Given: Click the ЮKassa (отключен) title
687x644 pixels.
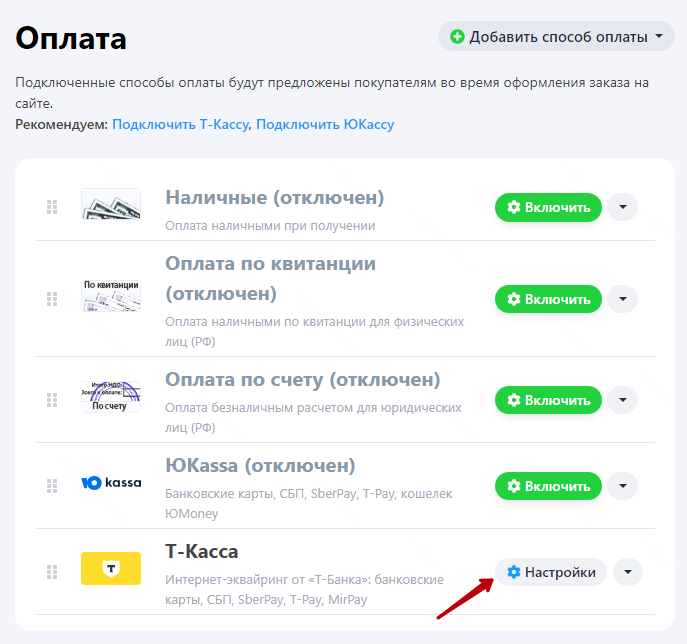Looking at the screenshot, I should tap(260, 466).
